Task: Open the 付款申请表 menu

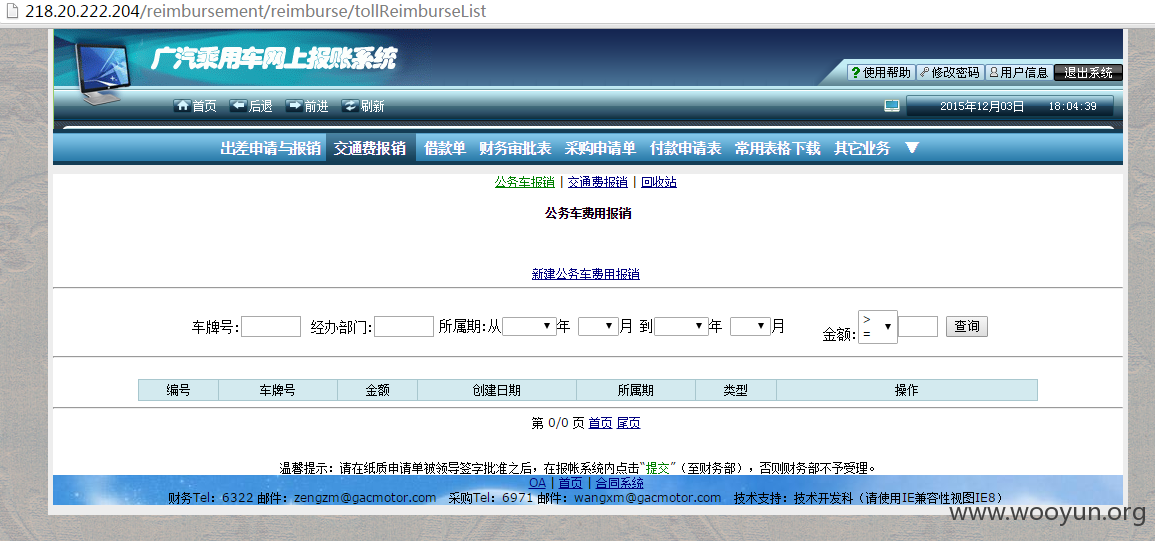Action: pyautogui.click(x=685, y=148)
